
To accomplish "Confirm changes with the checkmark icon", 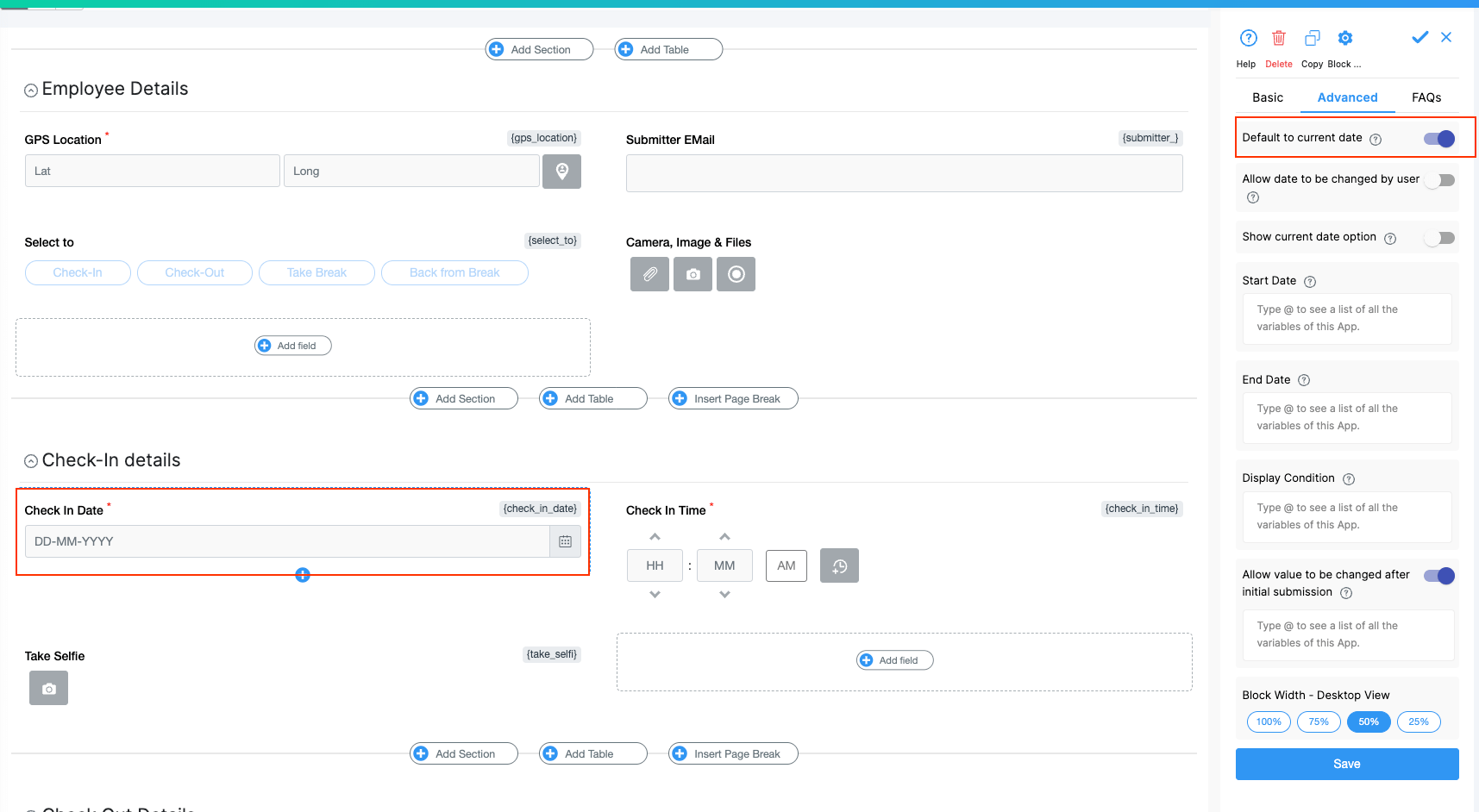I will [x=1419, y=37].
